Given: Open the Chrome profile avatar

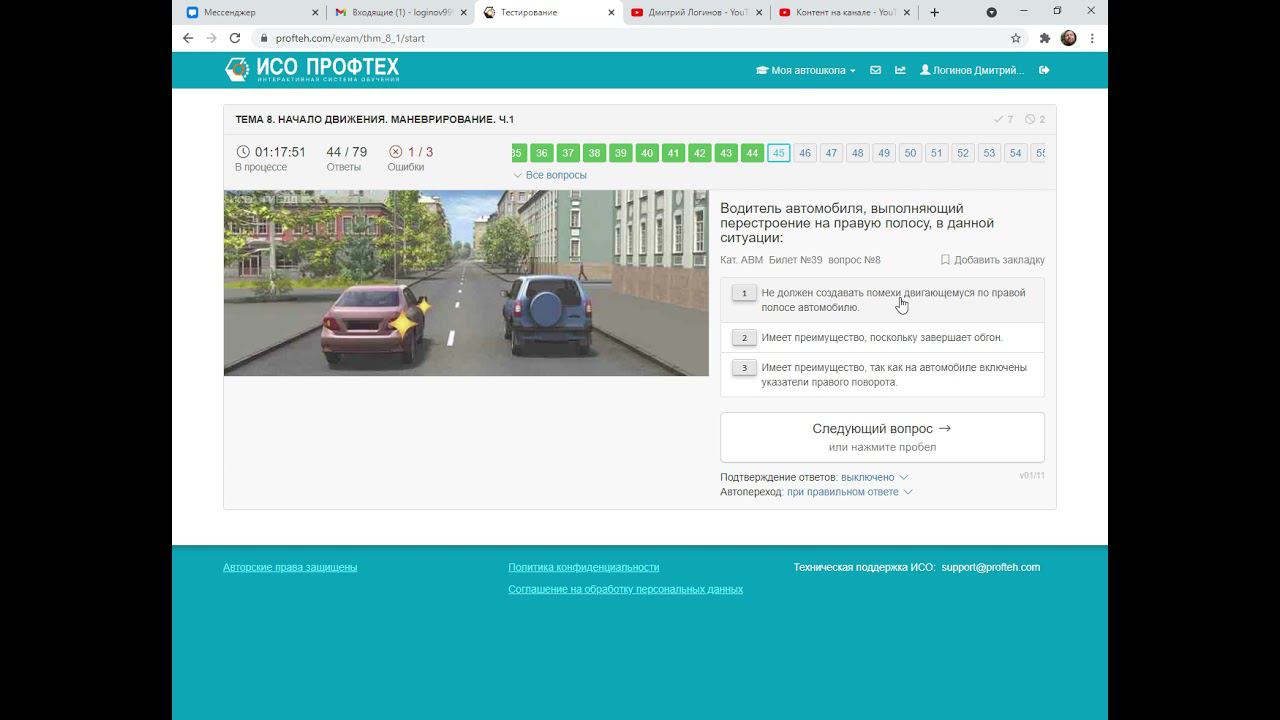Looking at the screenshot, I should tap(1068, 38).
